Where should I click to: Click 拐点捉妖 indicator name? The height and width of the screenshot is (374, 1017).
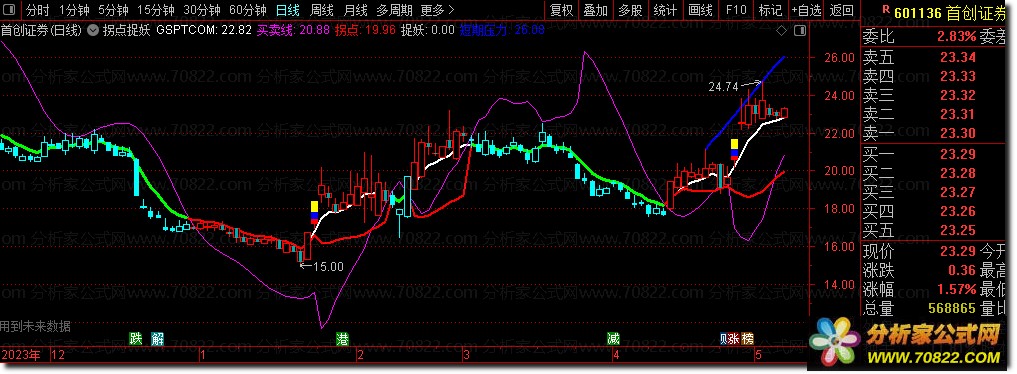click(x=127, y=30)
